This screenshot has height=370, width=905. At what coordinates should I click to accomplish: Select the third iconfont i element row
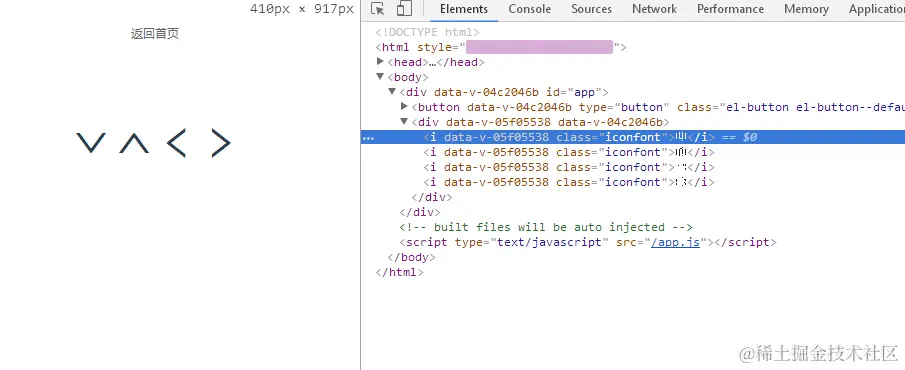tap(569, 167)
